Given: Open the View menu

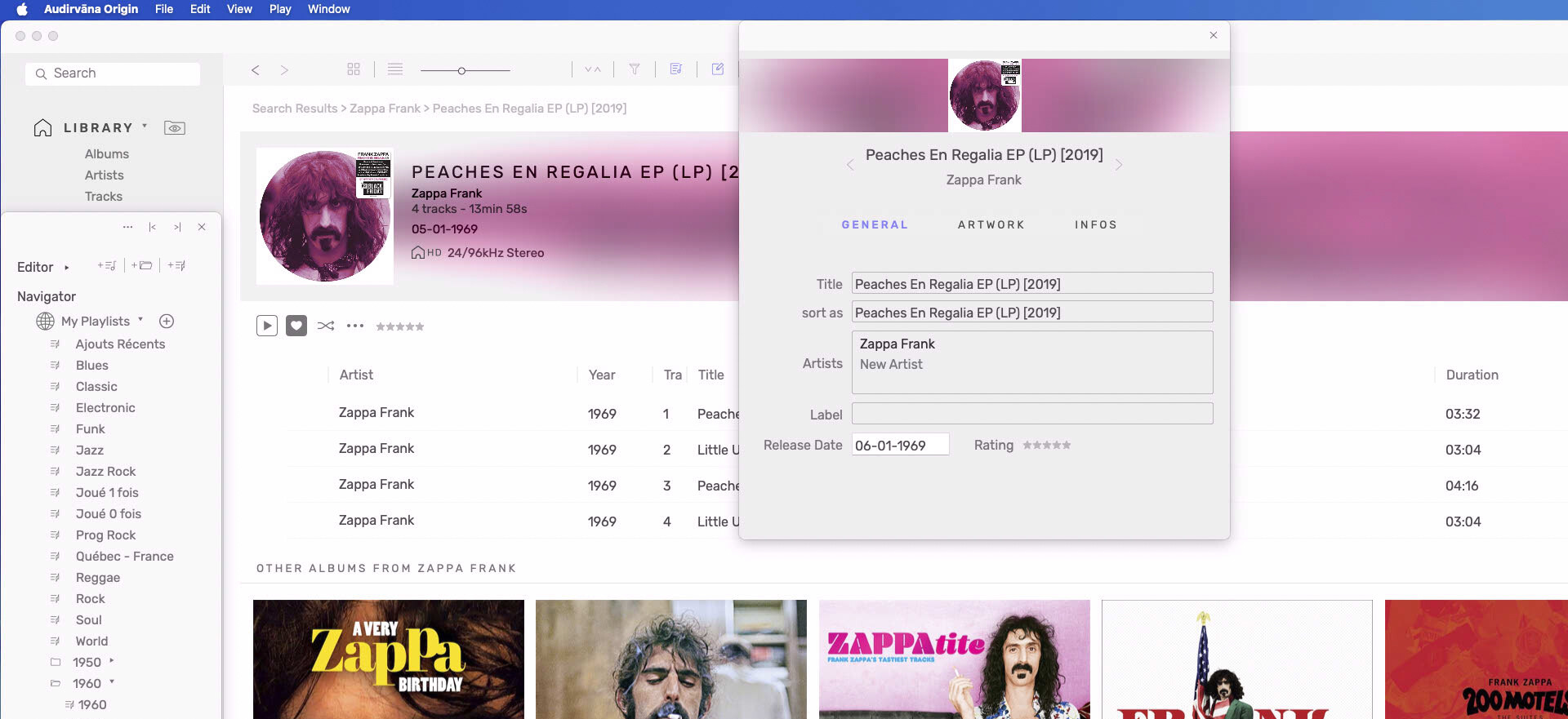Looking at the screenshot, I should click(x=239, y=9).
